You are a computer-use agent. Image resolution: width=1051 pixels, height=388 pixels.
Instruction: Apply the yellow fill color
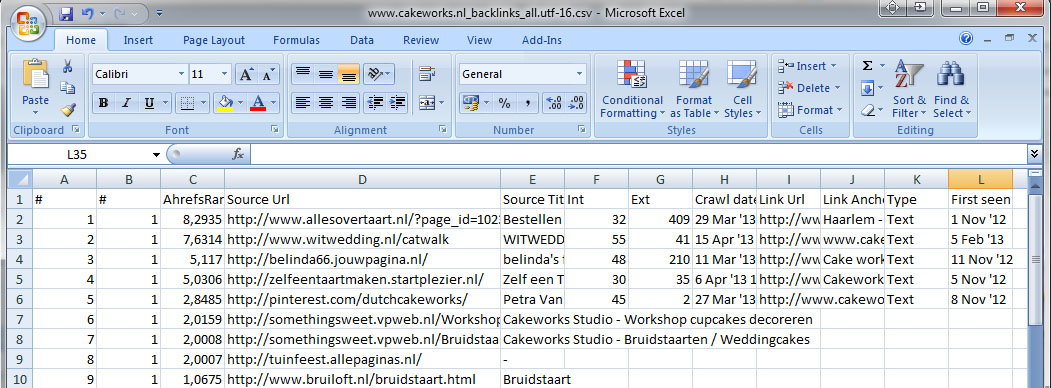225,103
